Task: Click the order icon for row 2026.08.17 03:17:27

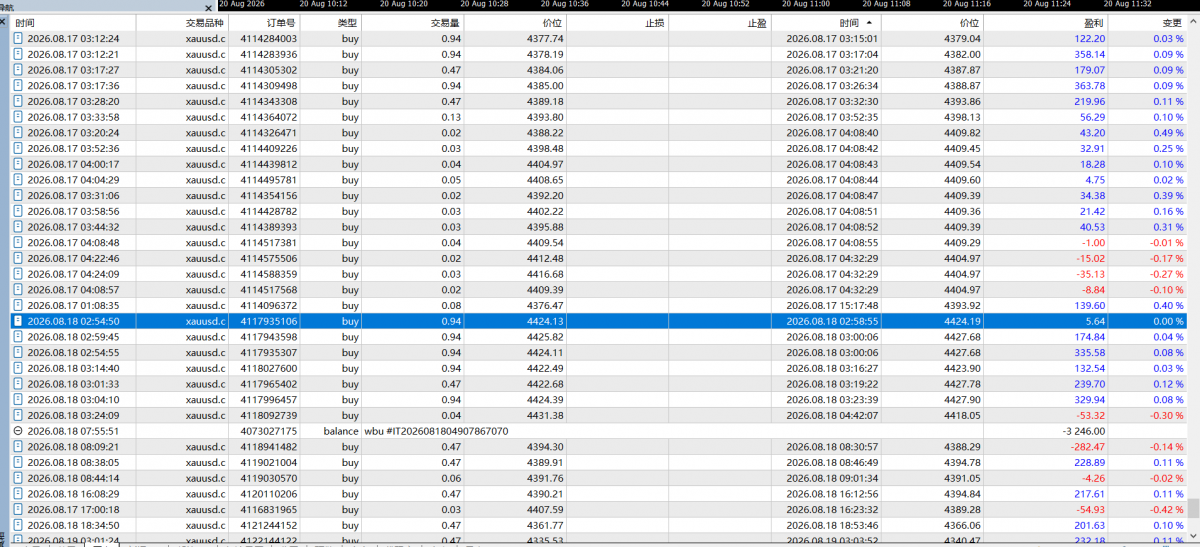Action: pyautogui.click(x=18, y=70)
